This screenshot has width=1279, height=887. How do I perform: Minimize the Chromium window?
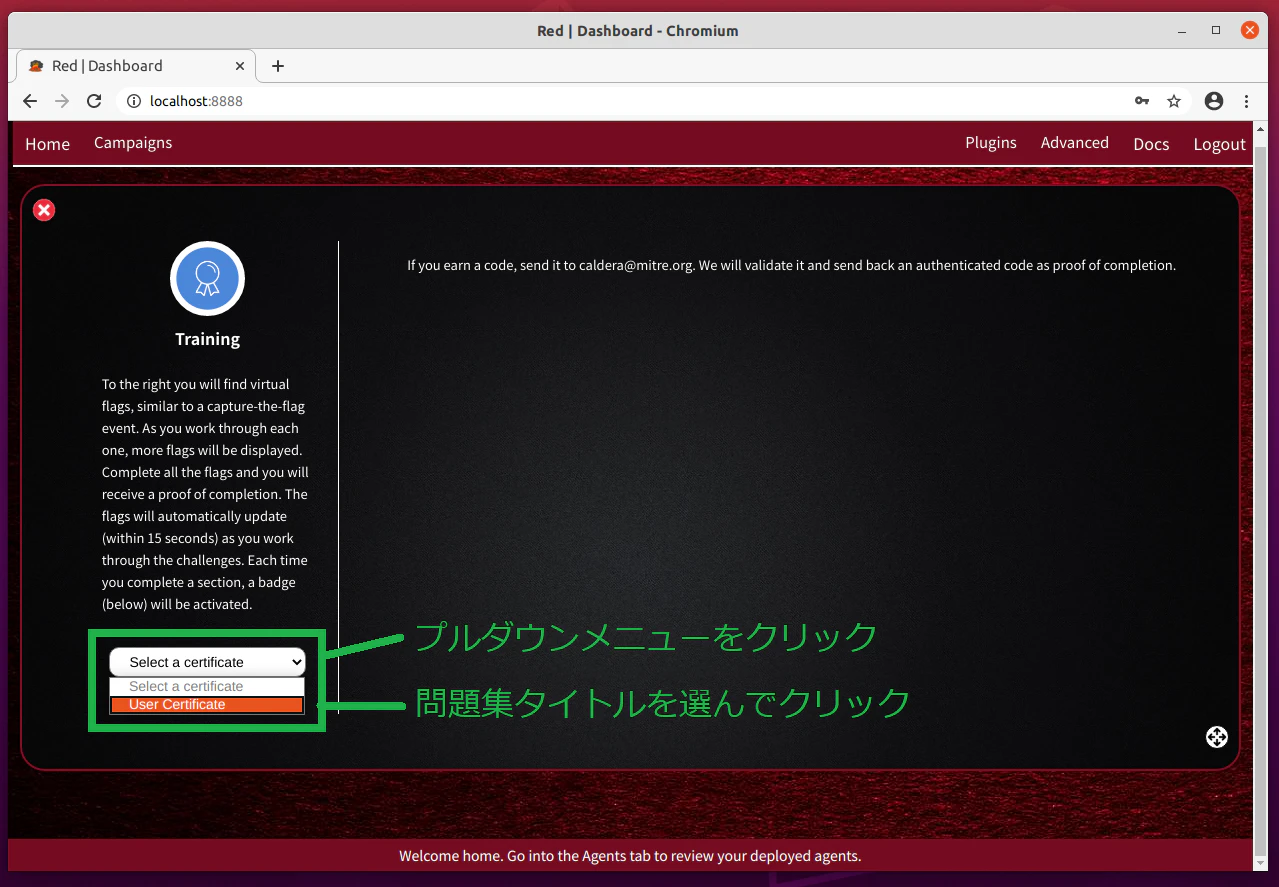coord(1182,30)
